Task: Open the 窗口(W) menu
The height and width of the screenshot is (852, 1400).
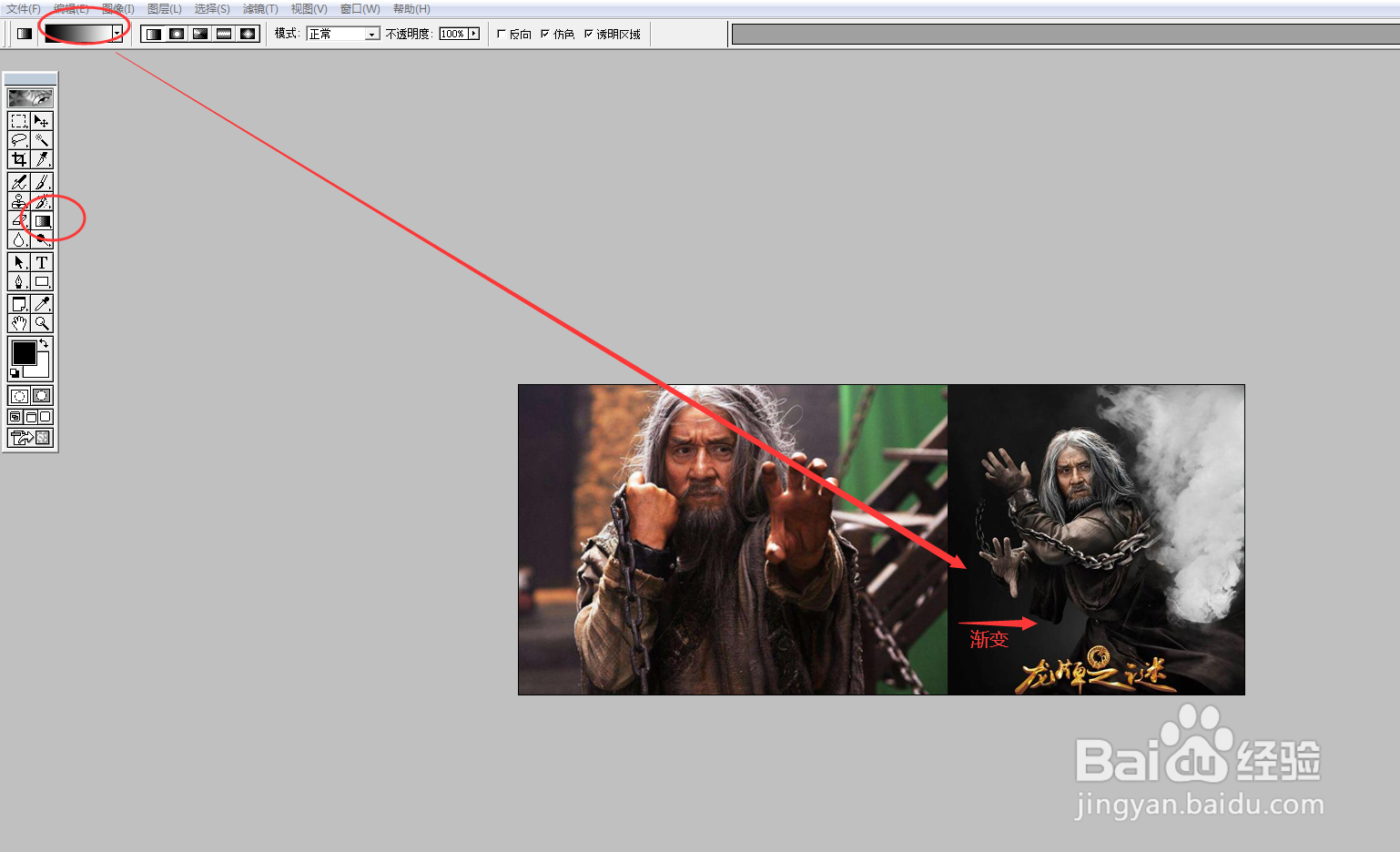Action: (360, 9)
